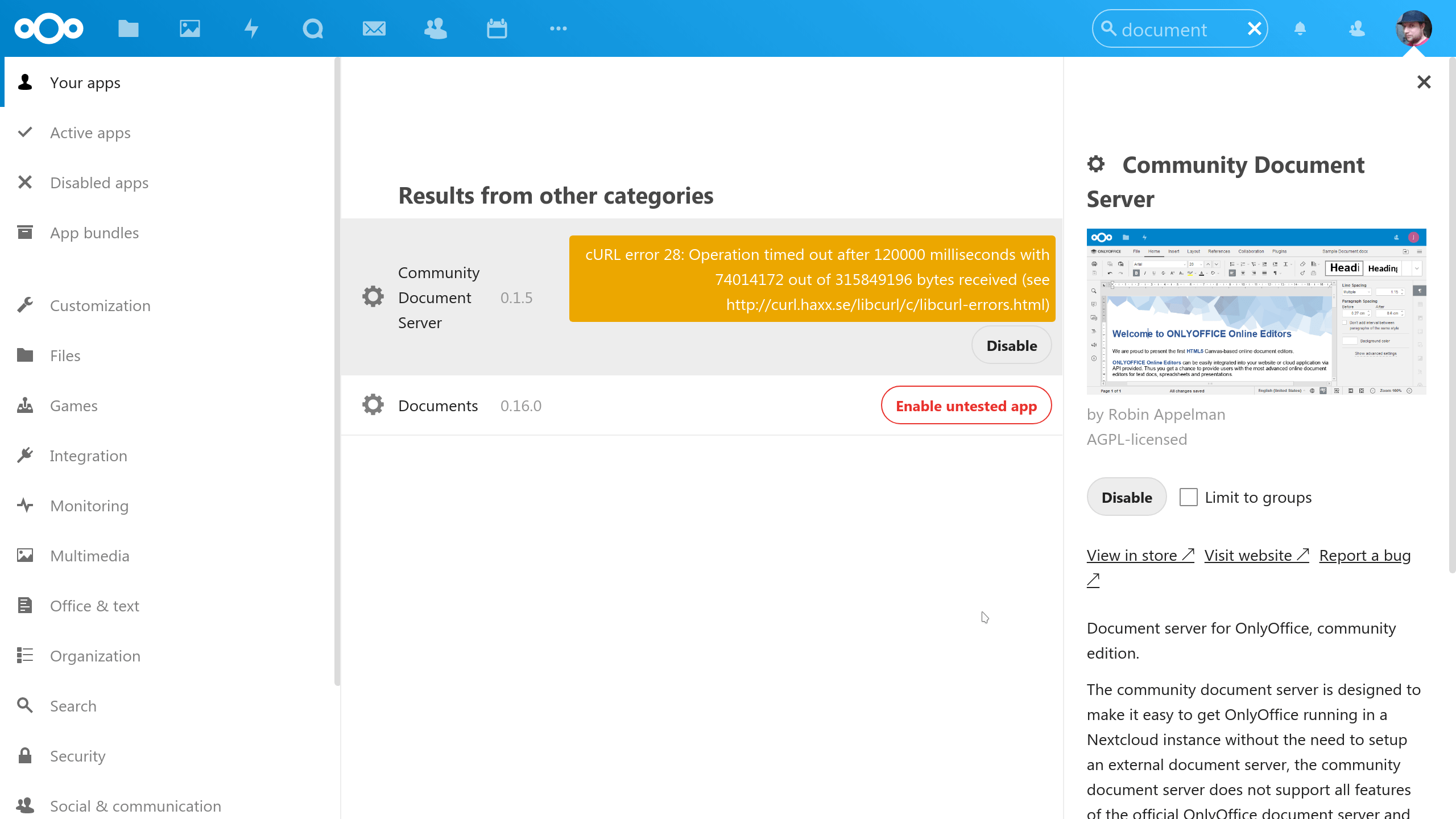The width and height of the screenshot is (1456, 819).
Task: Click the by Robin Appelman author text
Action: click(1156, 415)
